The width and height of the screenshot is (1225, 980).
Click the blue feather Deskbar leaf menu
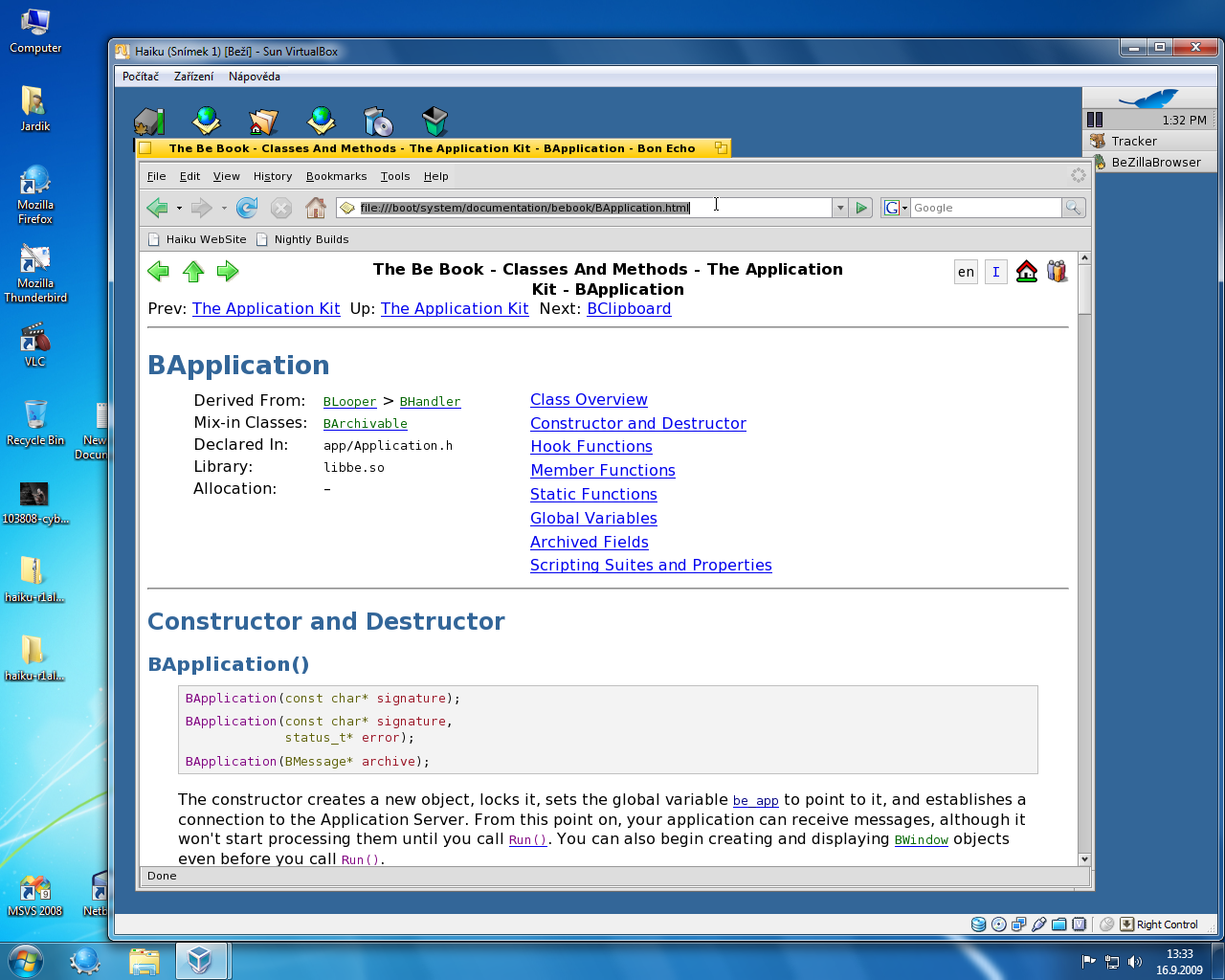pos(1148,99)
